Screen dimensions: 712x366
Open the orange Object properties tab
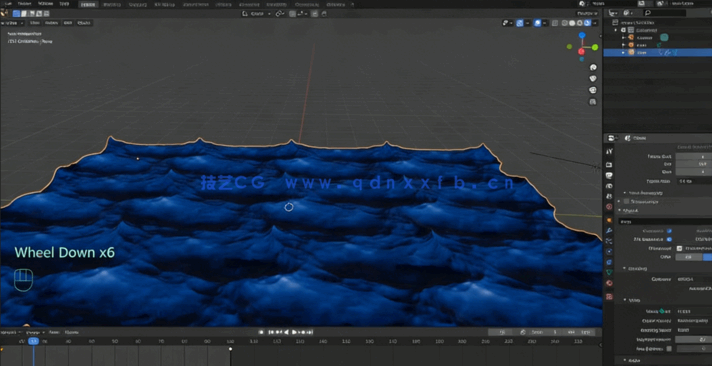click(x=609, y=220)
